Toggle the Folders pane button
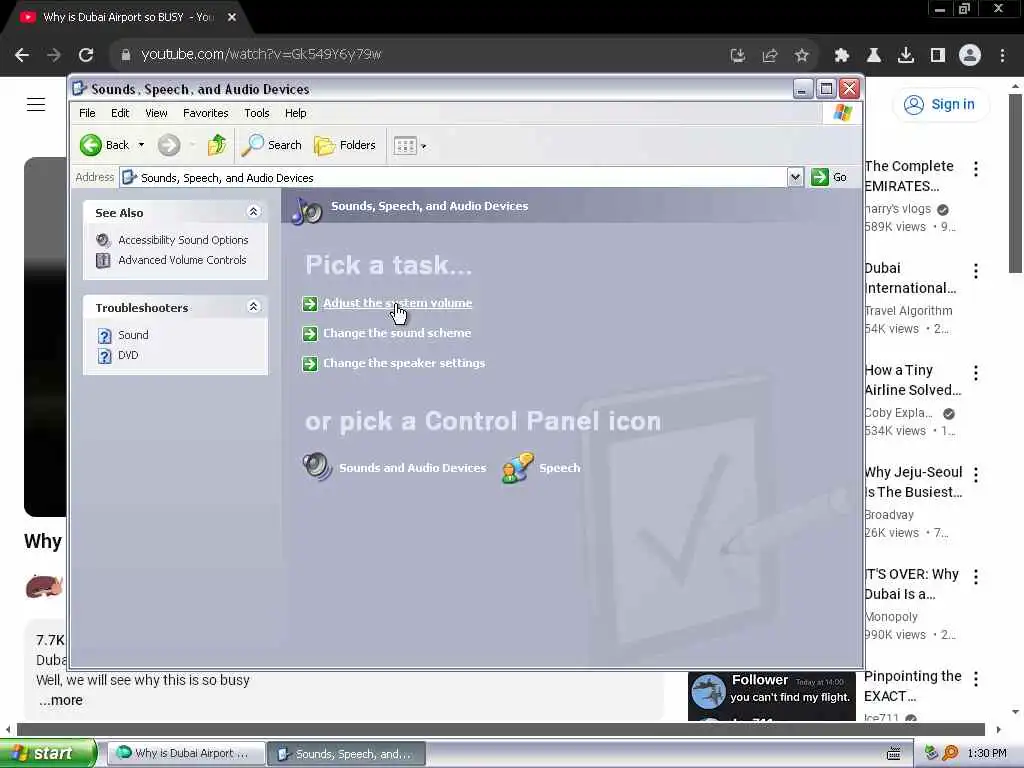The image size is (1024, 768). 345,145
